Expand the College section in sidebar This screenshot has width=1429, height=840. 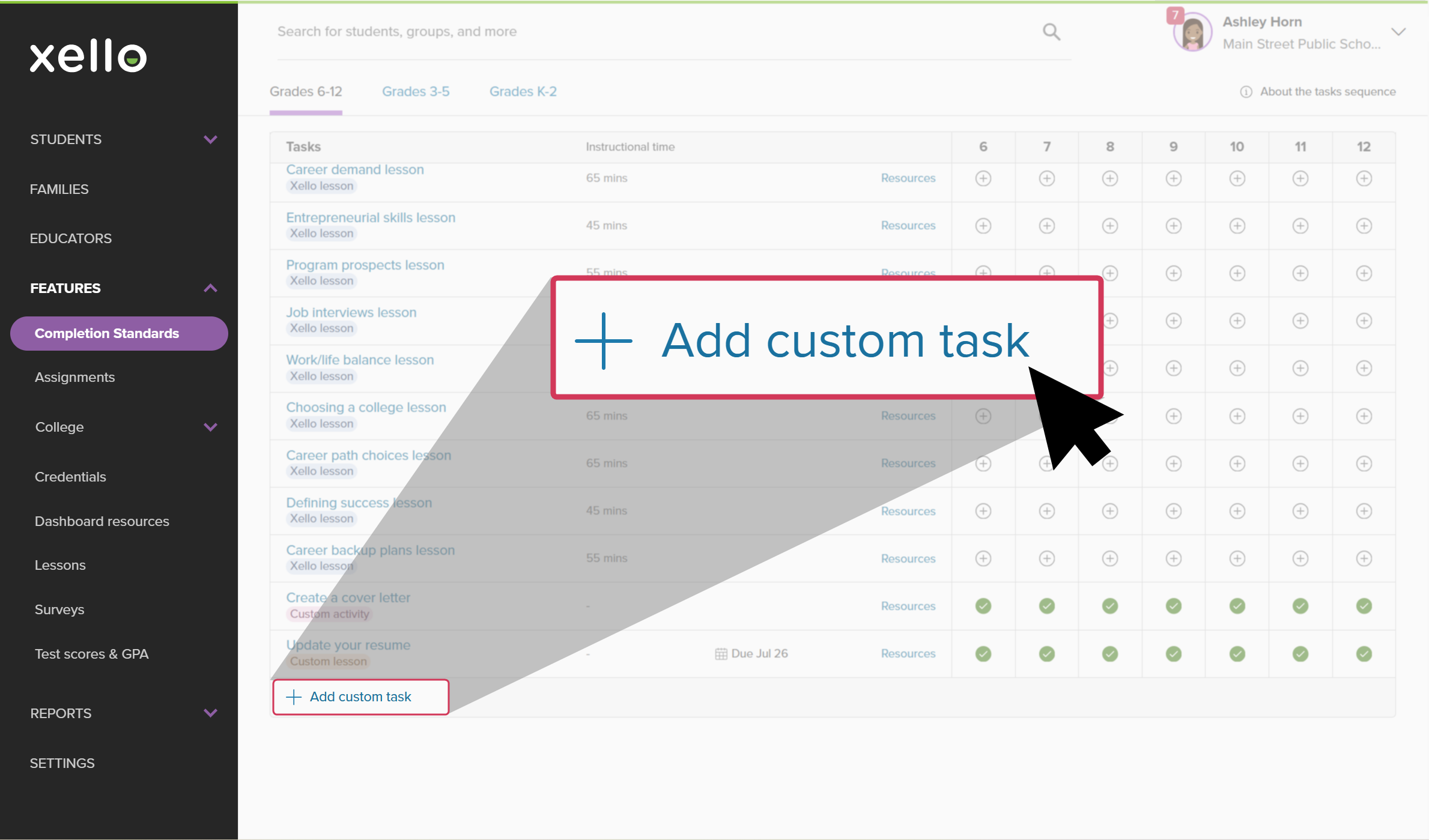click(210, 427)
